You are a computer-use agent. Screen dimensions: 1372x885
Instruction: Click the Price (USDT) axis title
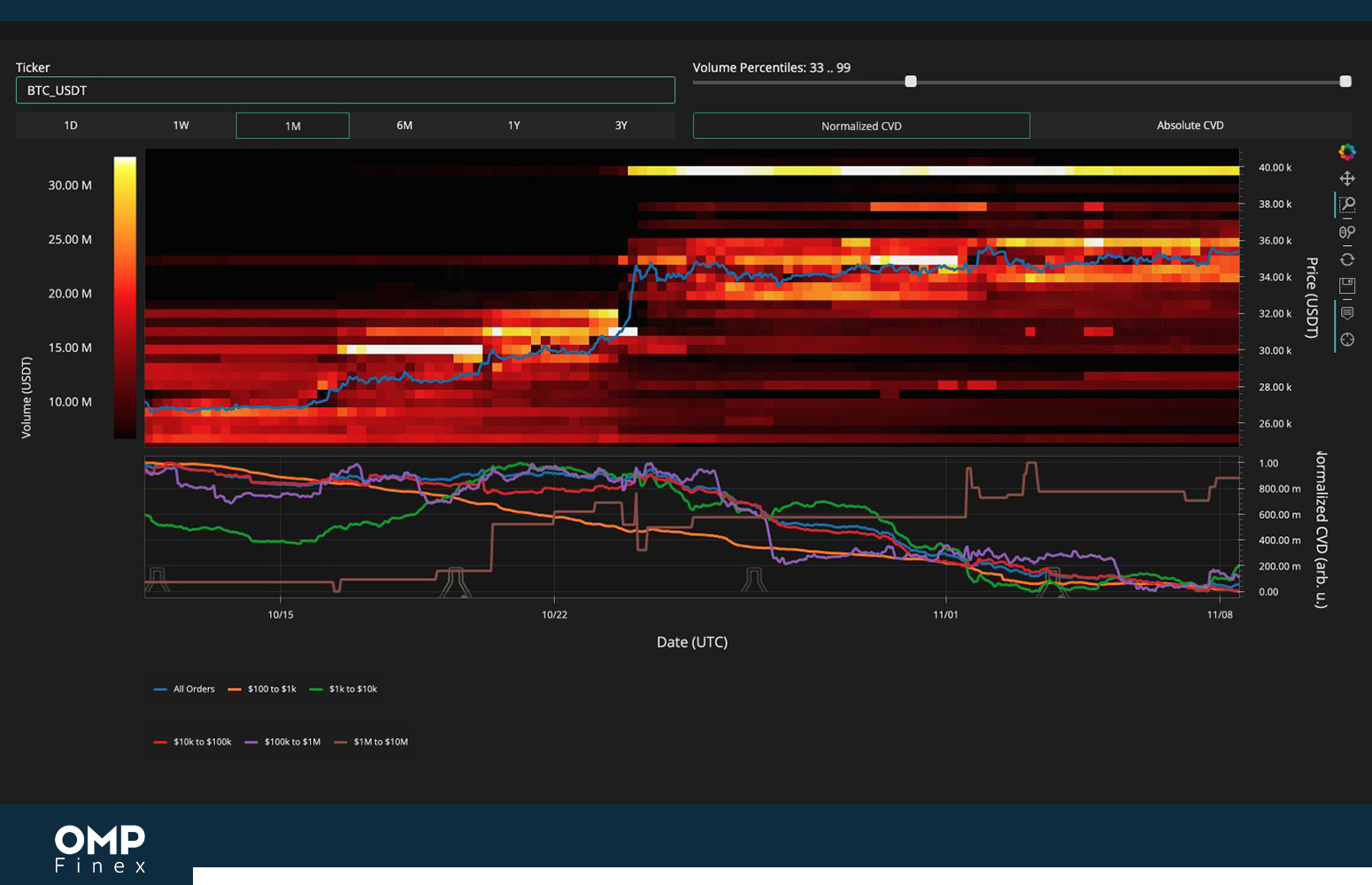coord(1312,297)
